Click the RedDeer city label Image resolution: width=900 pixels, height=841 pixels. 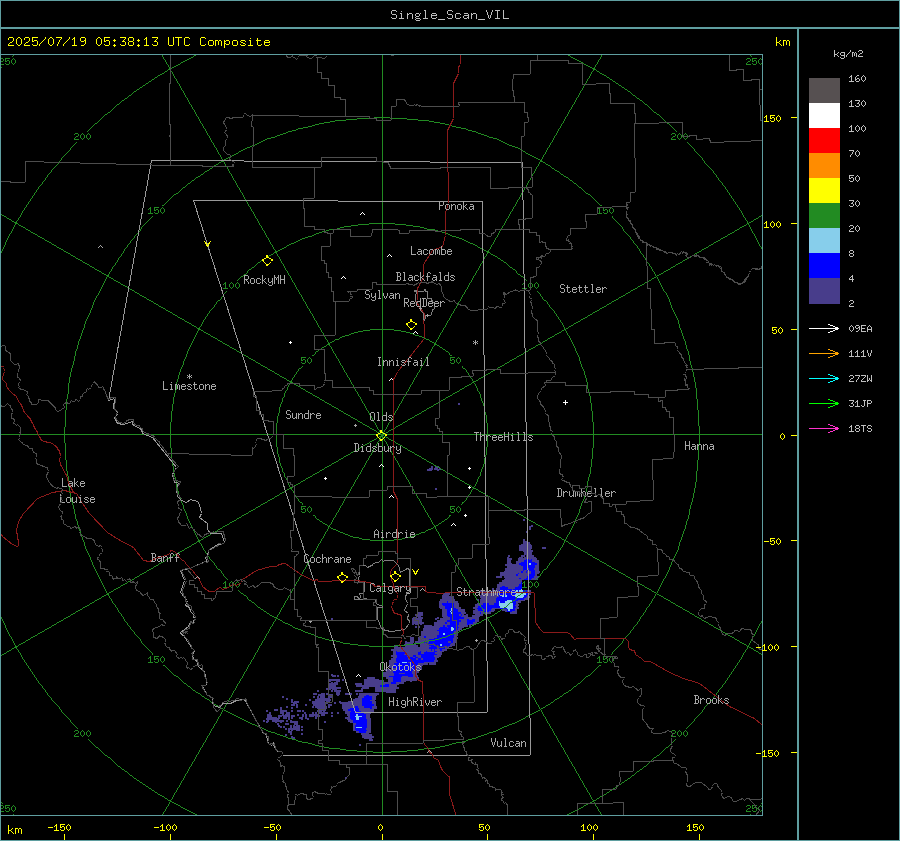point(424,303)
